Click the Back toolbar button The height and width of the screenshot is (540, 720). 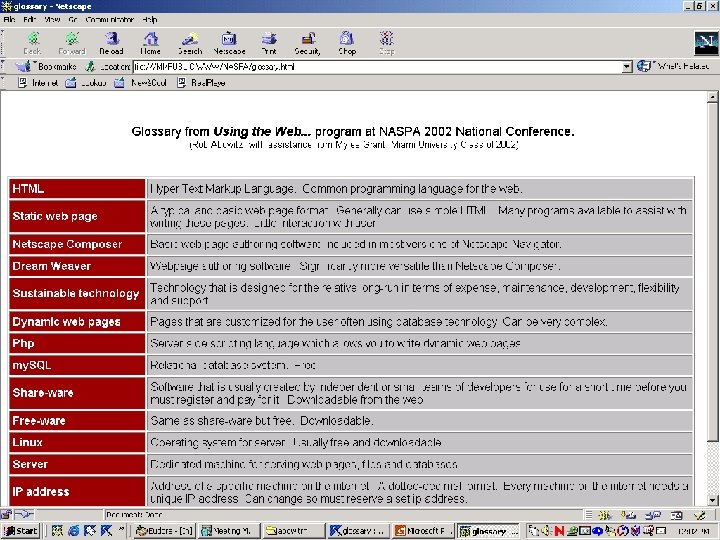(x=32, y=44)
